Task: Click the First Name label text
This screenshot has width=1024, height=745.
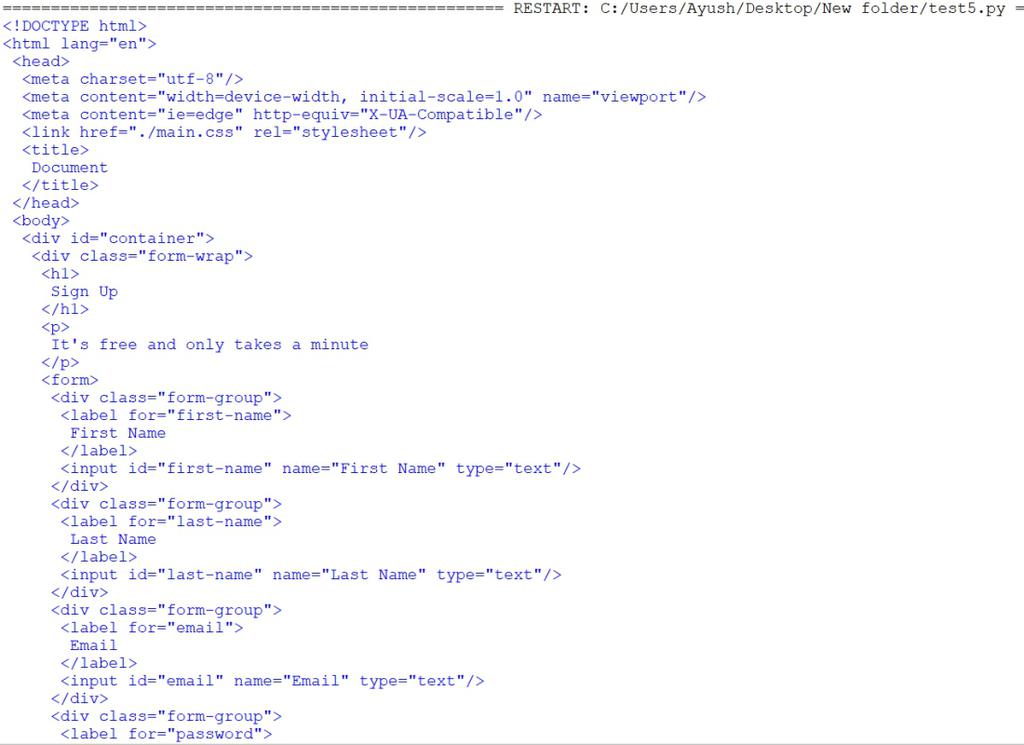Action: point(118,433)
